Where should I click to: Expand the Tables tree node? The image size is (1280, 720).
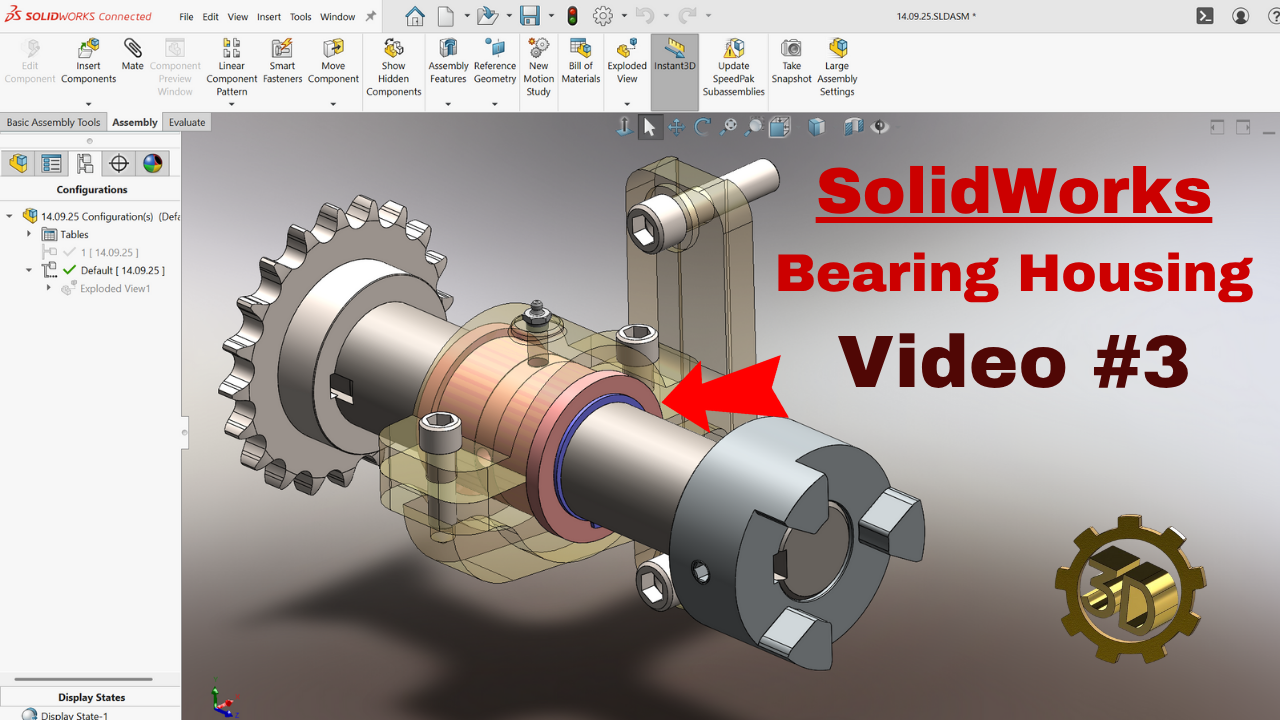pyautogui.click(x=29, y=234)
